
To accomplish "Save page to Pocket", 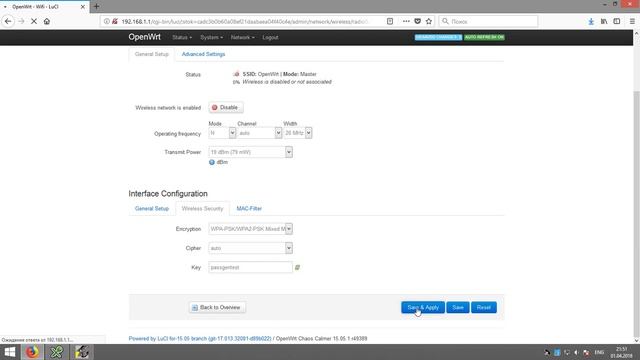I will 418,21.
